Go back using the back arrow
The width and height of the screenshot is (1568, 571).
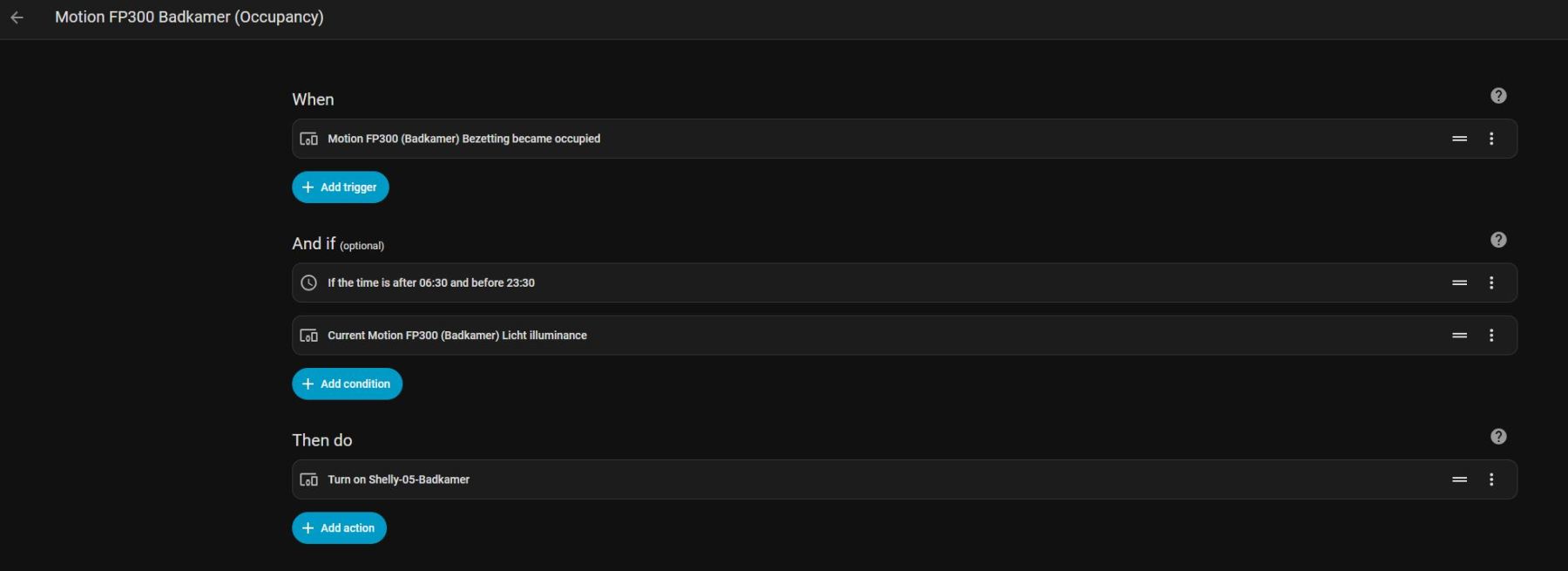[x=17, y=17]
